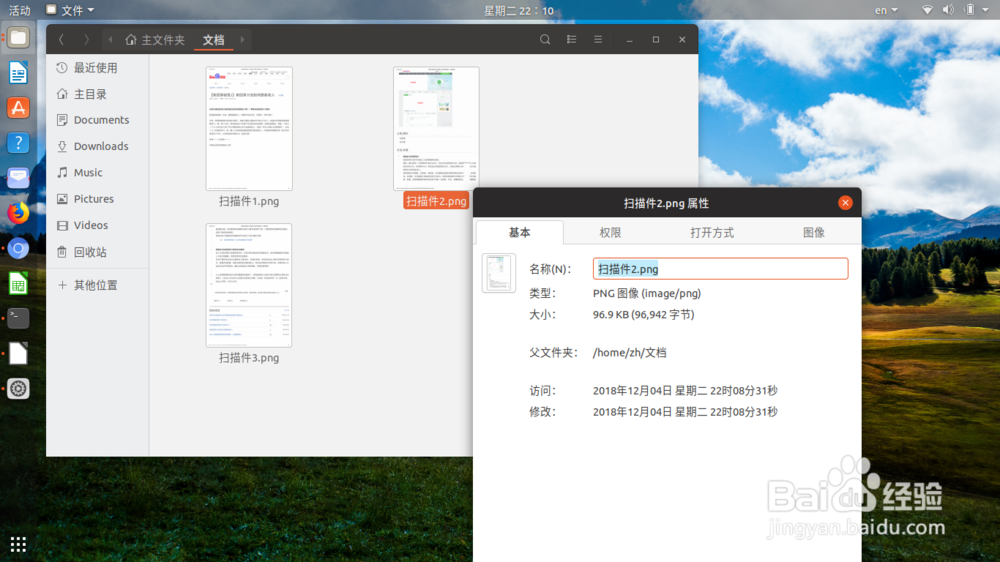Click the 活动 activities button
This screenshot has height=562, width=1000.
point(19,10)
